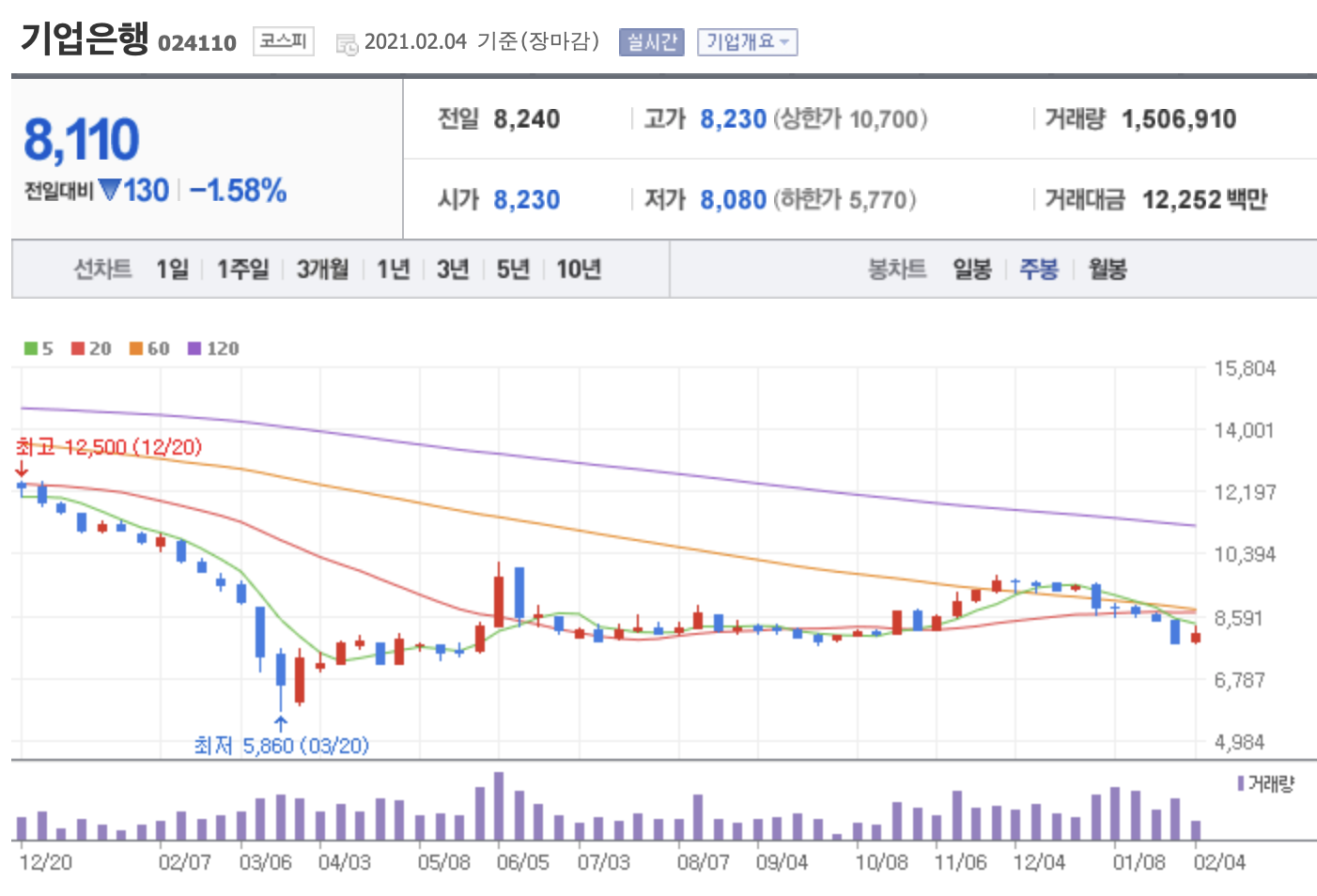Viewport: 1317px width, 896px height.
Task: Click the 저가 value 8,080
Action: 734,200
